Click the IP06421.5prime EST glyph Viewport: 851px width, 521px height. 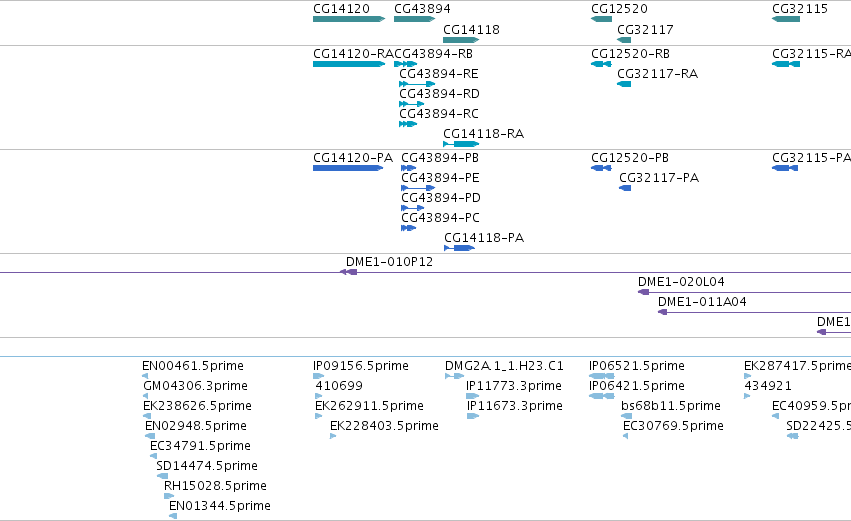(601, 396)
